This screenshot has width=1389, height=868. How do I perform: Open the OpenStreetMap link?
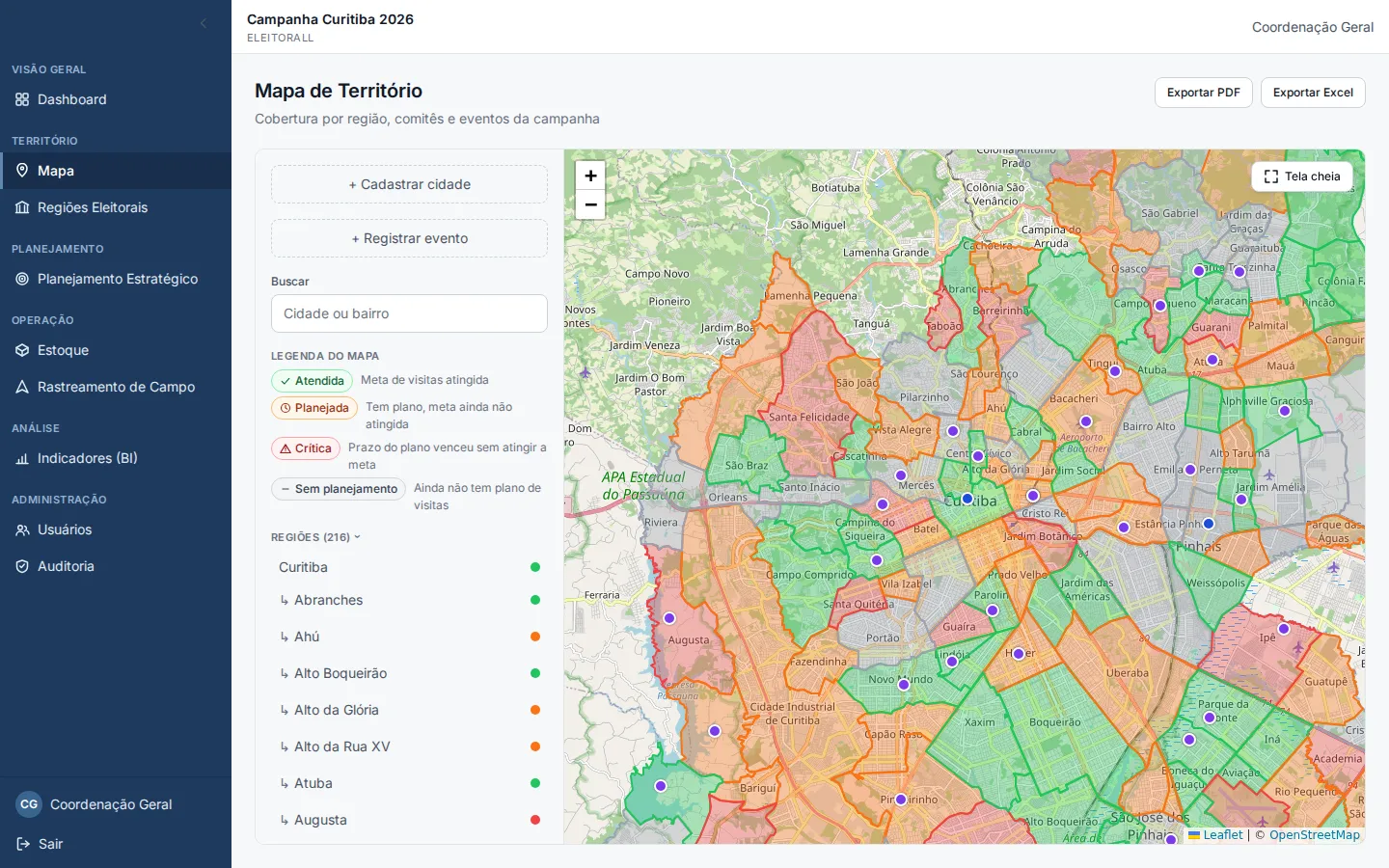click(x=1315, y=835)
